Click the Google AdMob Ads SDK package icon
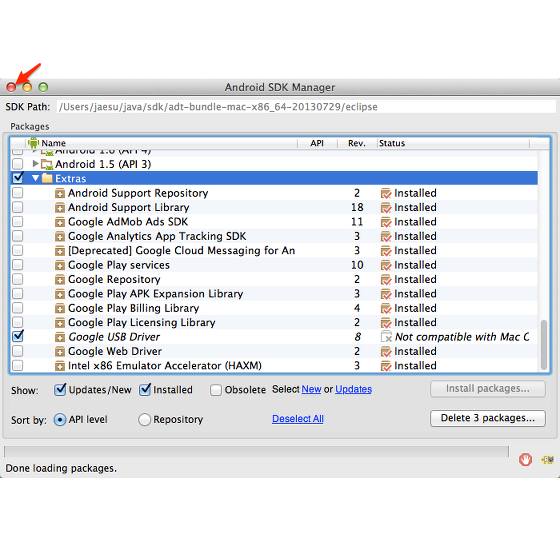The image size is (560, 542). [x=60, y=222]
